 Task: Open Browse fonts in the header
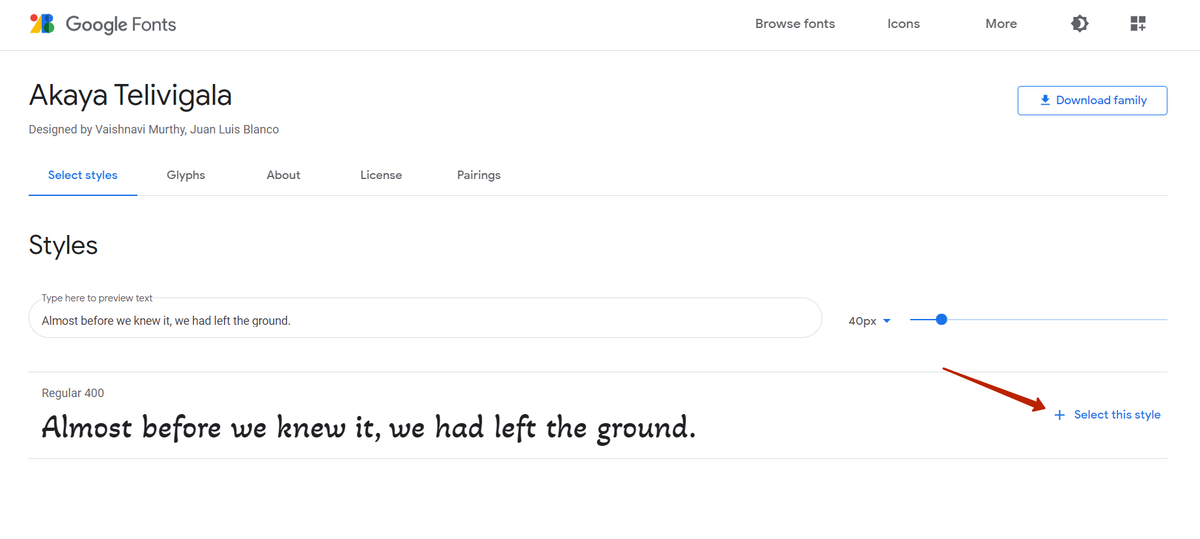(795, 24)
